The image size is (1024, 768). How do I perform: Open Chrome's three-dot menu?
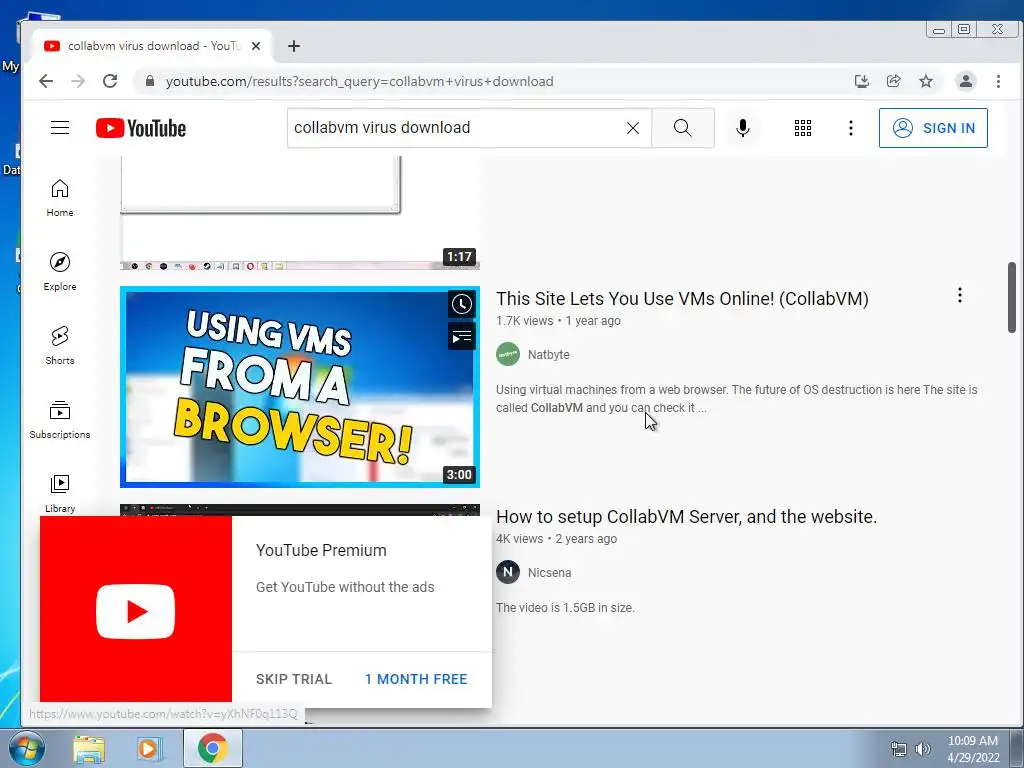point(998,81)
